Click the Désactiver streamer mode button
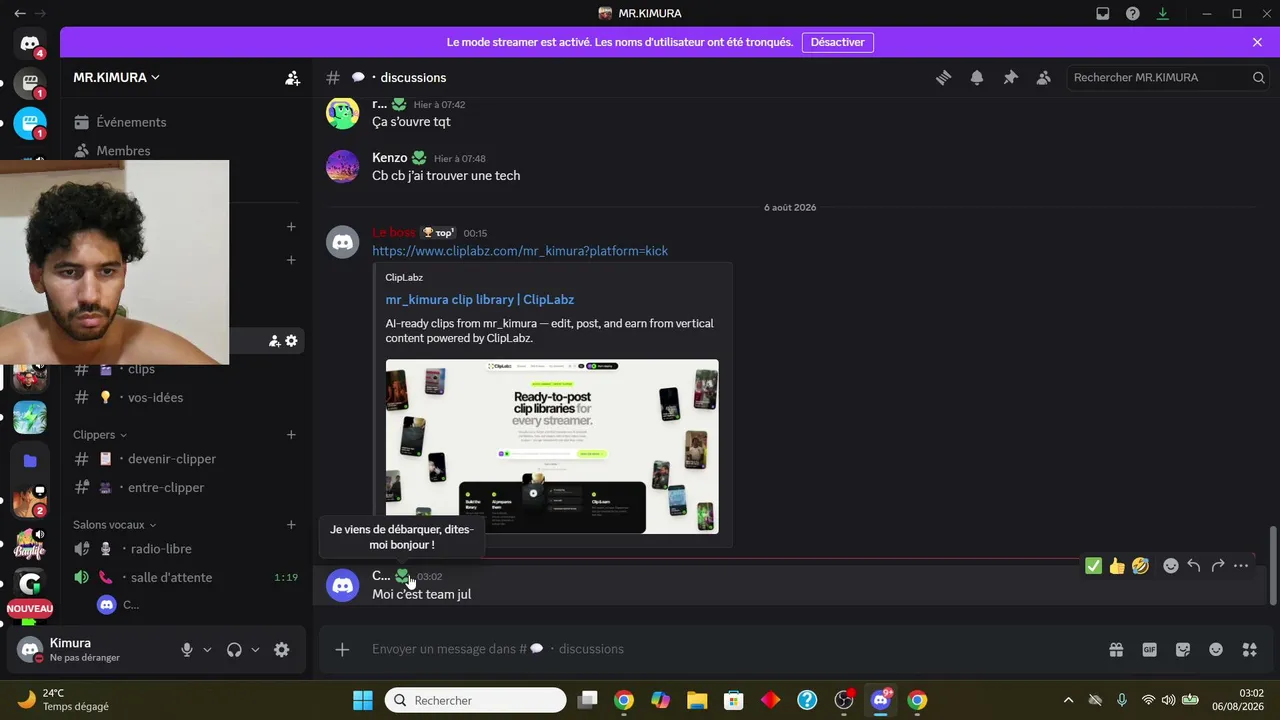 pyautogui.click(x=838, y=42)
